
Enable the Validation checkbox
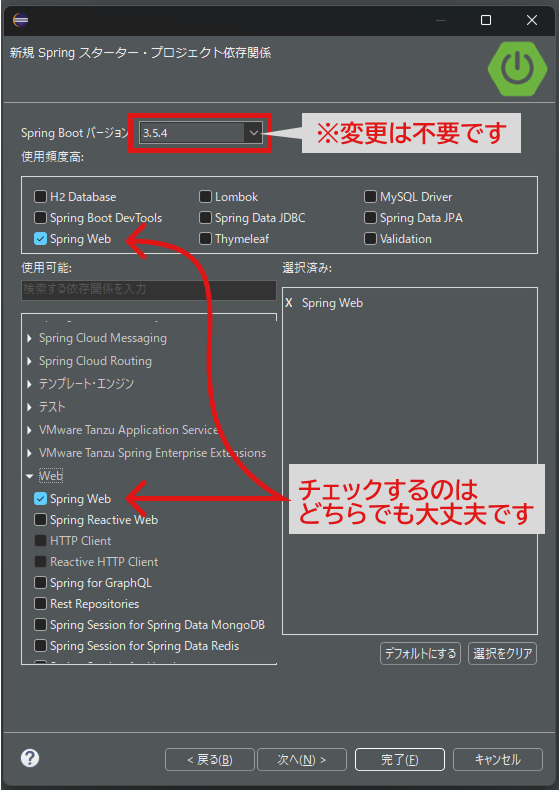click(x=370, y=239)
